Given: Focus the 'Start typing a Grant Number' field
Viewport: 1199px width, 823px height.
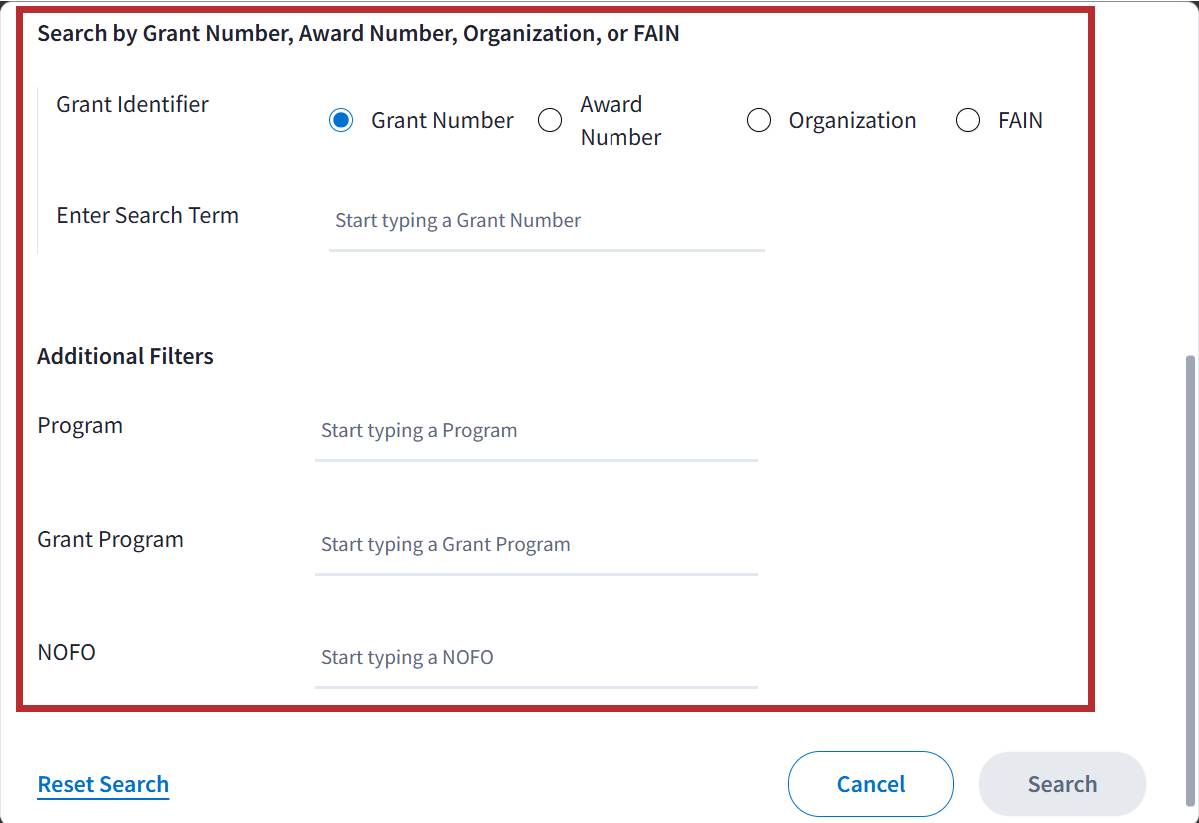Looking at the screenshot, I should click(x=546, y=221).
